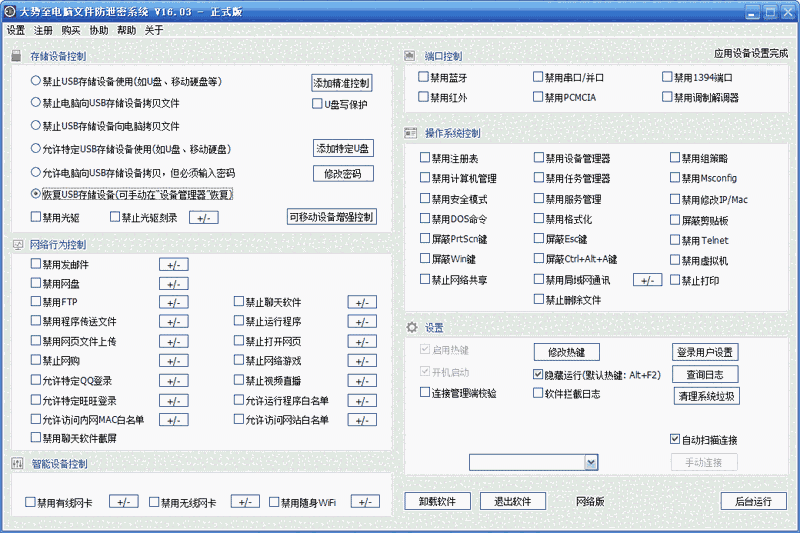Enable U盘写保护 checkbox
The height and width of the screenshot is (533, 800).
[317, 104]
